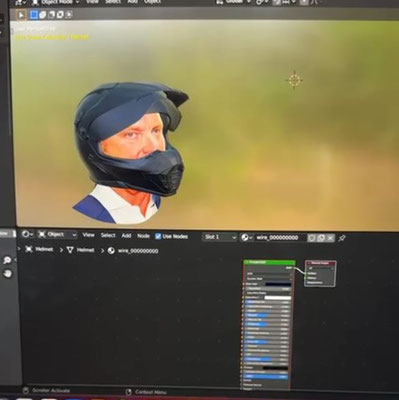Choose the Invert selection mode icon

pos(60,15)
